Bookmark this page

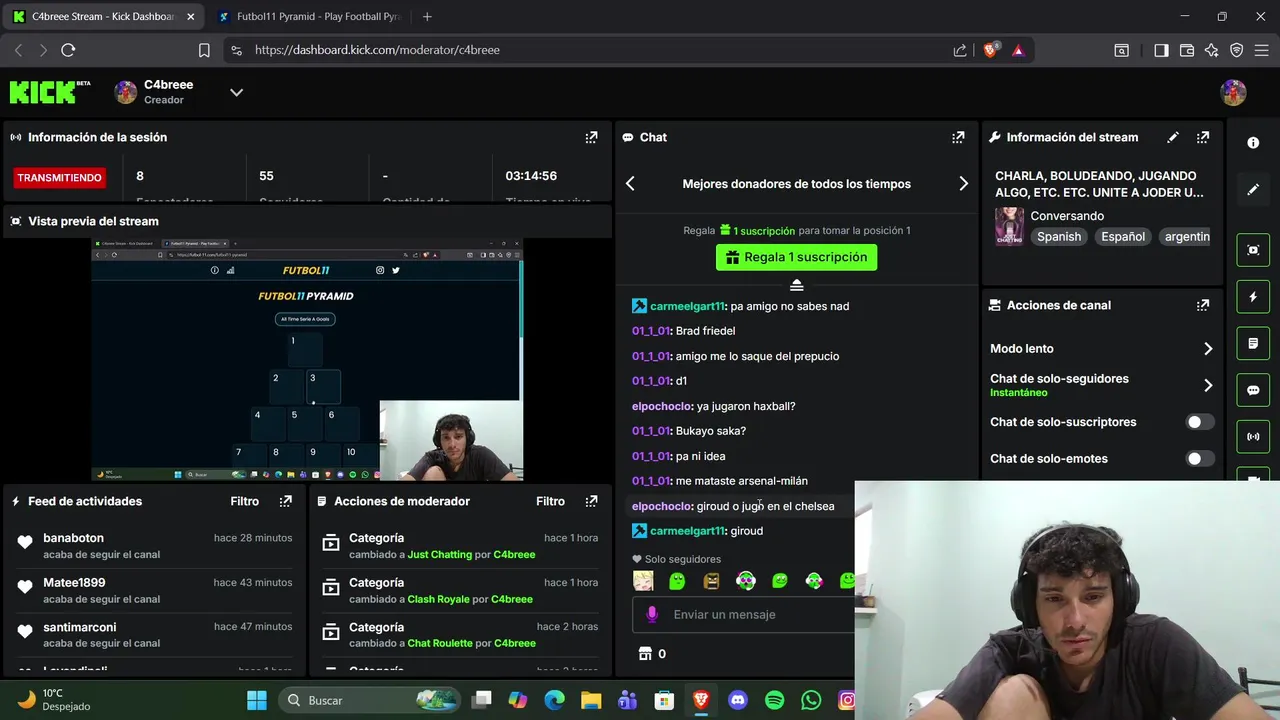coord(204,50)
